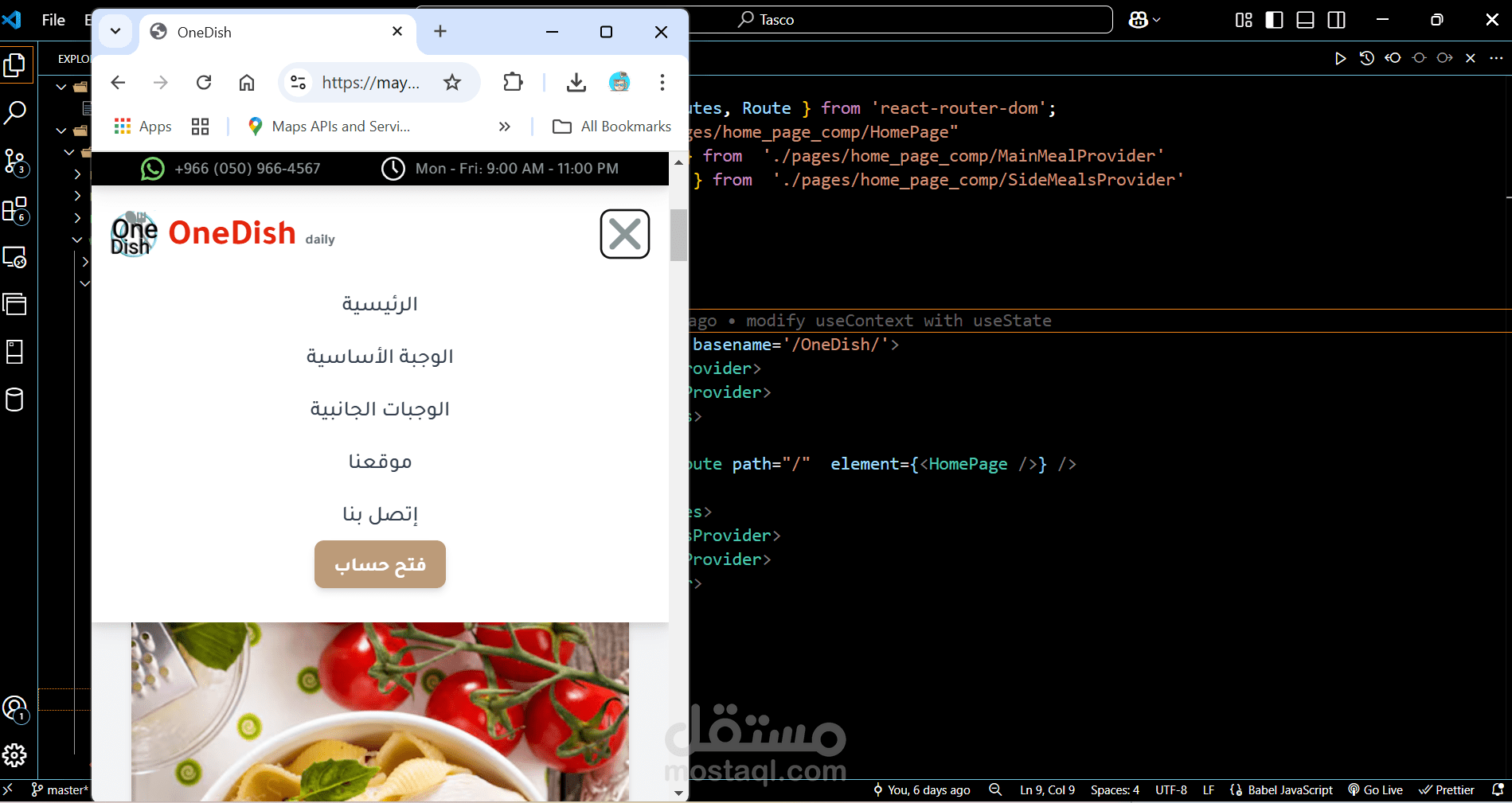The height and width of the screenshot is (803, 1512).
Task: Open Maps APIs and Servi... bookmark
Action: point(329,127)
